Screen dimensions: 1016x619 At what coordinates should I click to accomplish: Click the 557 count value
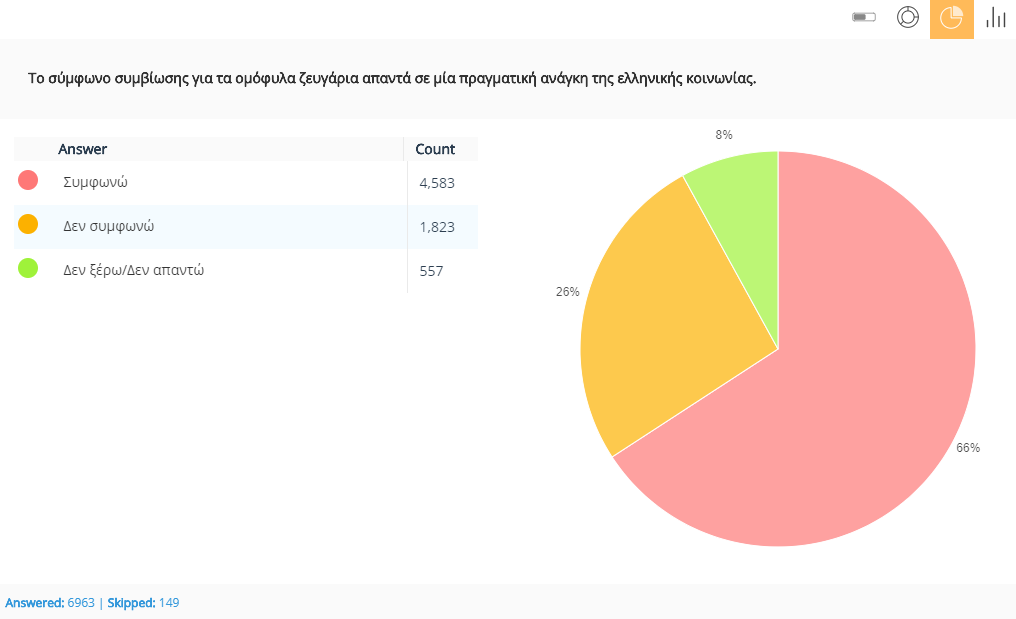(x=431, y=271)
